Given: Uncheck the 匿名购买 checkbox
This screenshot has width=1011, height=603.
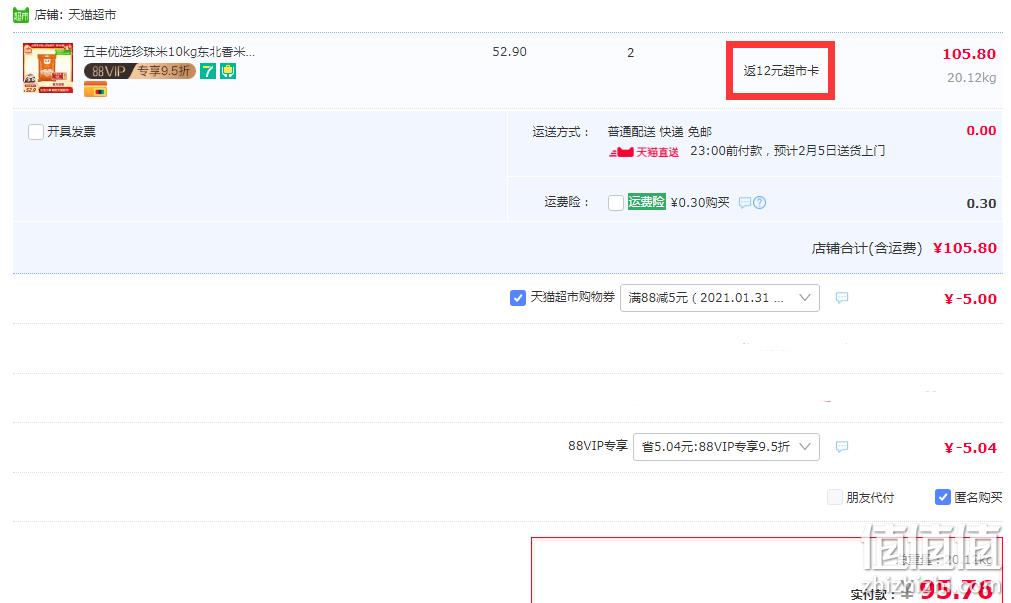Looking at the screenshot, I should [x=943, y=497].
